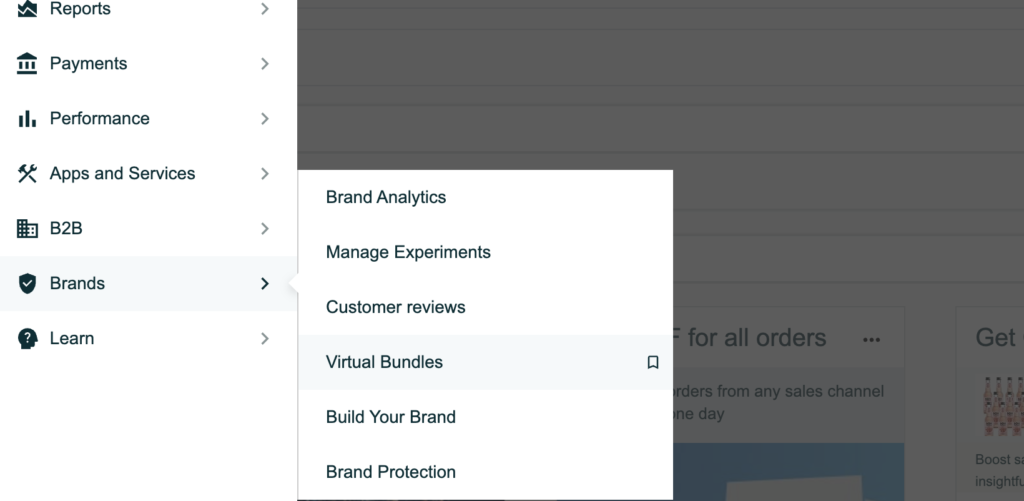The width and height of the screenshot is (1024, 501).
Task: Click the Reports chart icon
Action: point(27,8)
